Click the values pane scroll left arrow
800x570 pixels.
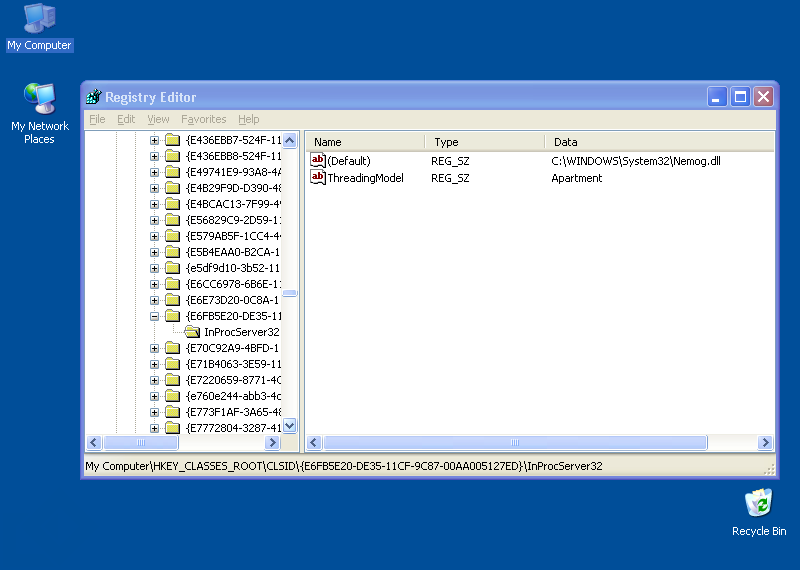click(x=314, y=442)
